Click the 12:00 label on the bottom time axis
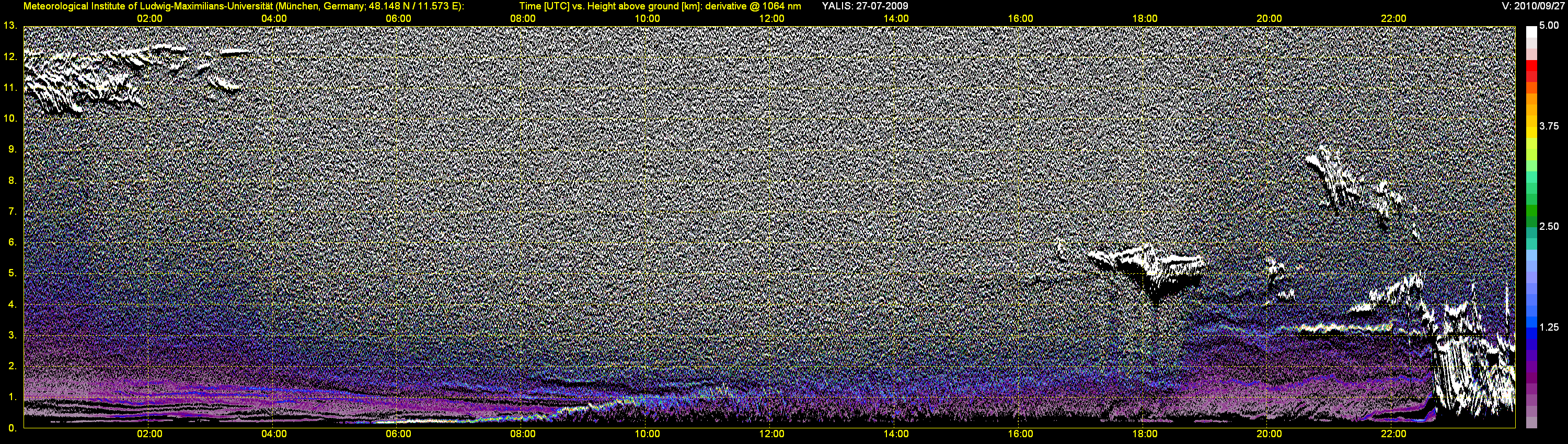 tap(771, 434)
